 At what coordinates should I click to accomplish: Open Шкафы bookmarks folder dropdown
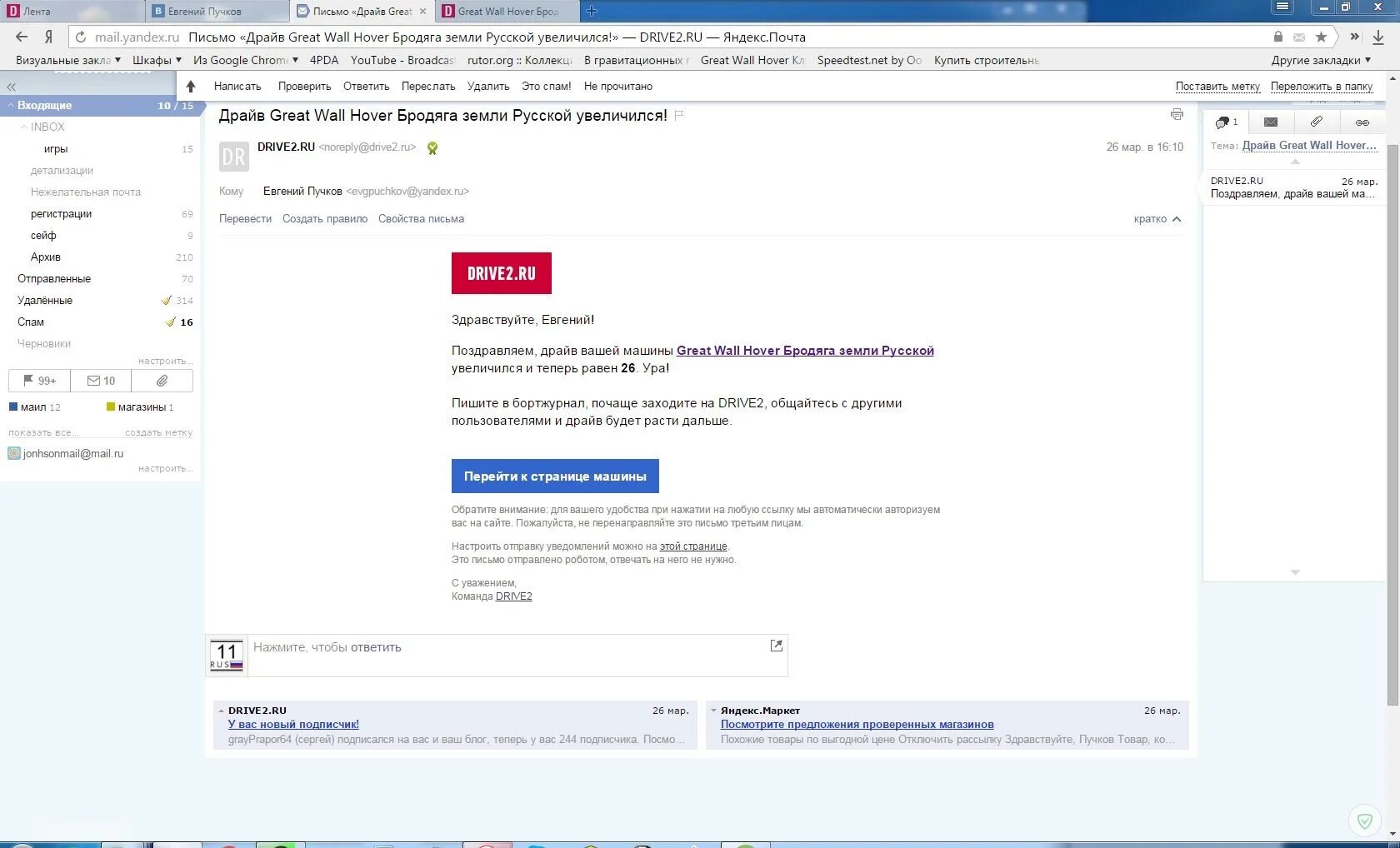coord(157,60)
